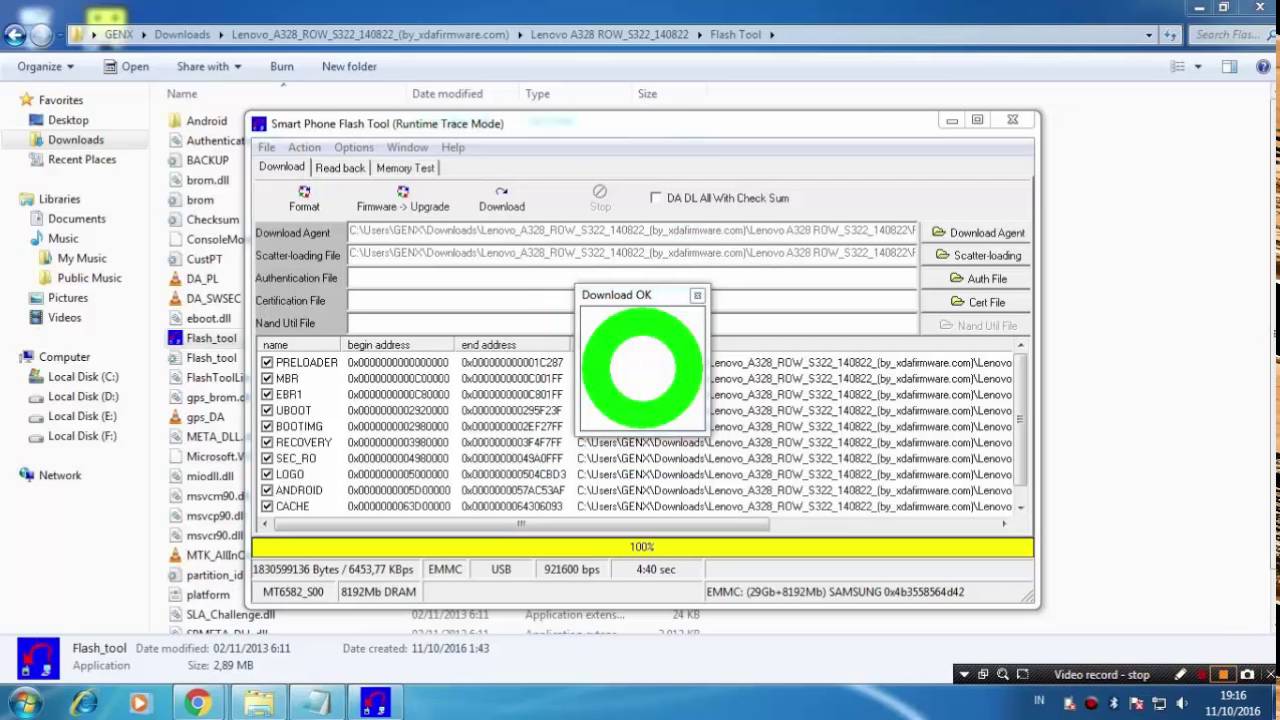Click the Download Agent button

click(x=978, y=233)
